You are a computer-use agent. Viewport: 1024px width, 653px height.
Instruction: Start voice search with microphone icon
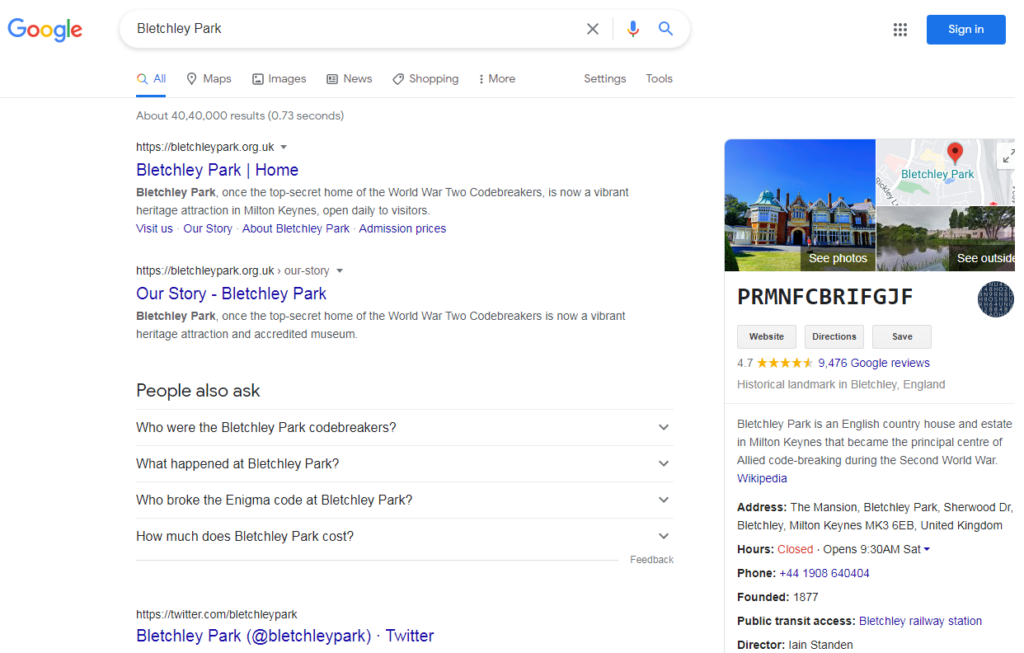point(632,29)
